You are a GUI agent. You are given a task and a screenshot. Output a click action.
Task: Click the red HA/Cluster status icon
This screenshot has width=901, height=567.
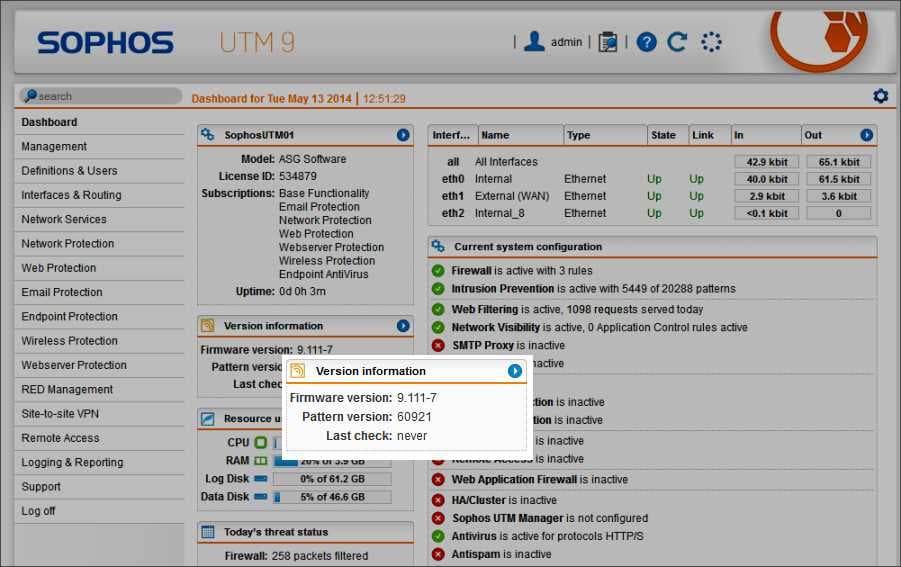point(438,500)
